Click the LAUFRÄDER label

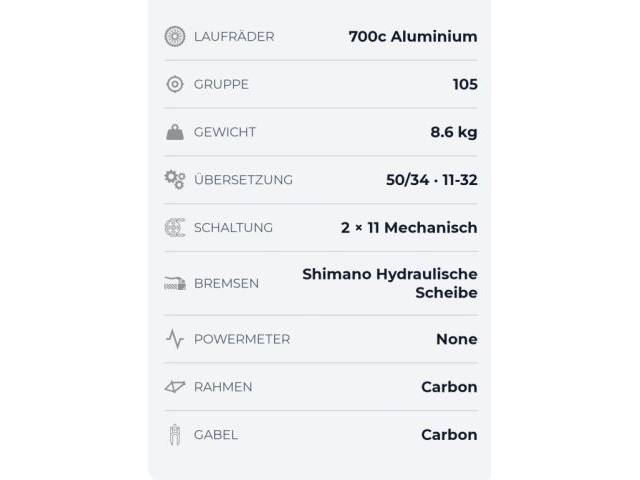(x=234, y=36)
